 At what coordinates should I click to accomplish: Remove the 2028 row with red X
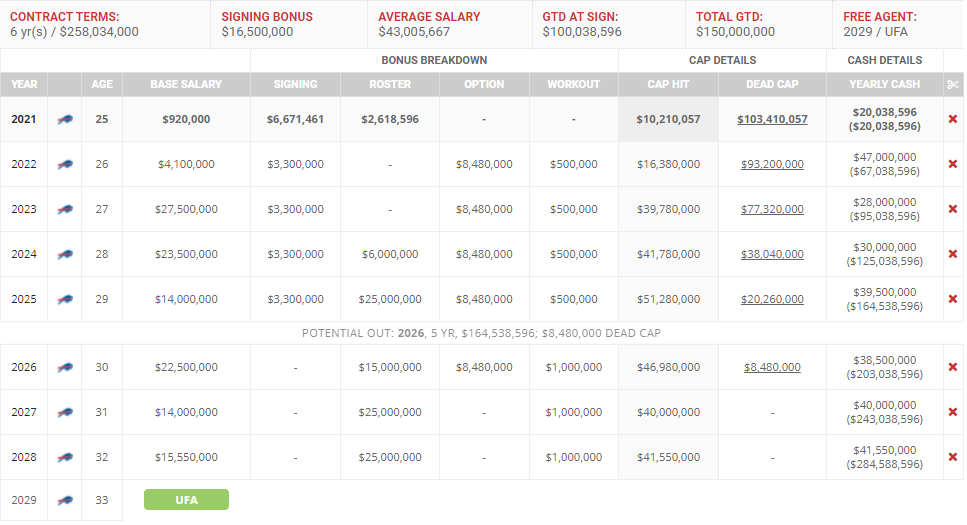tap(952, 457)
